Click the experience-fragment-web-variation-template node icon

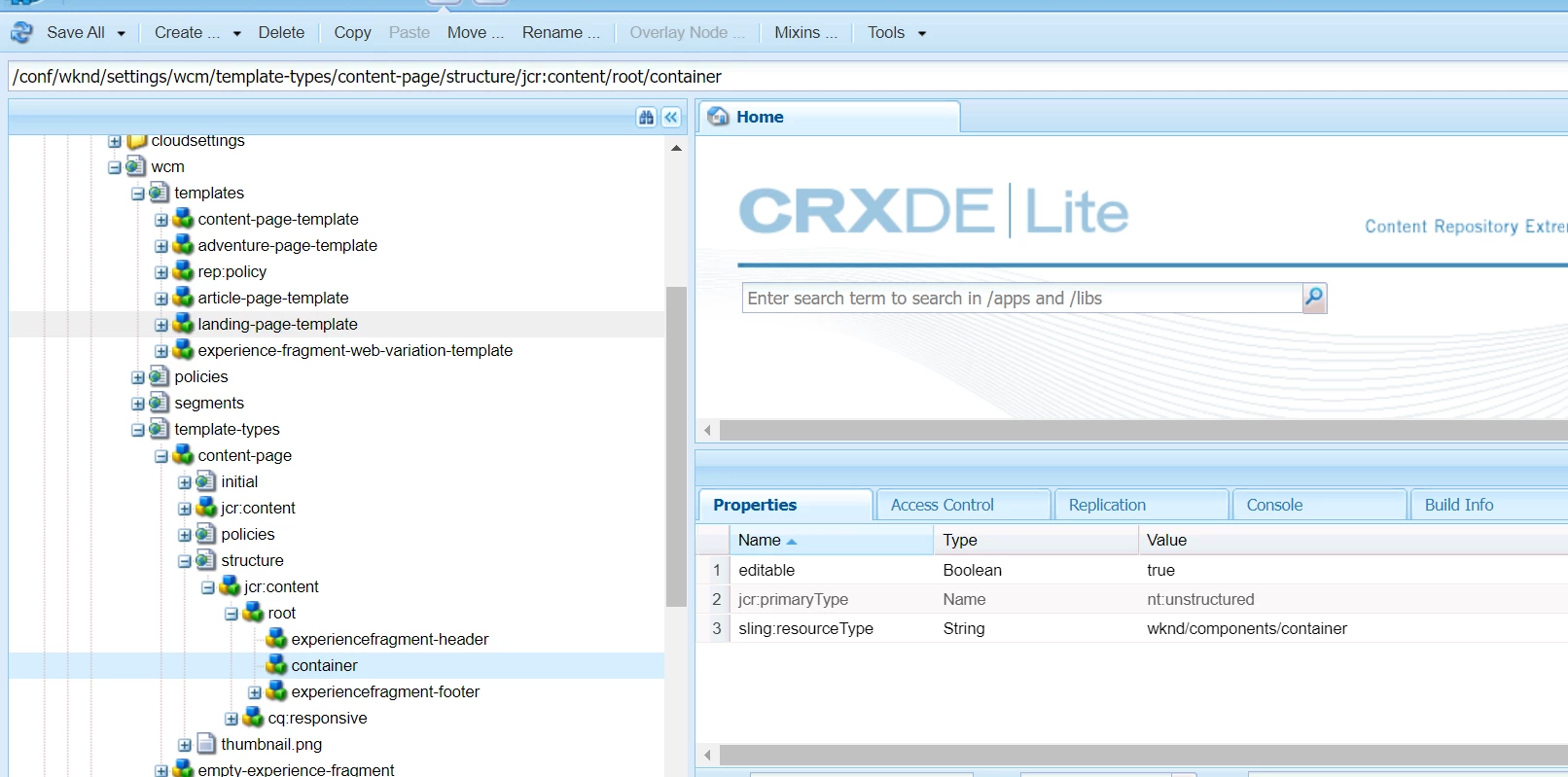183,350
